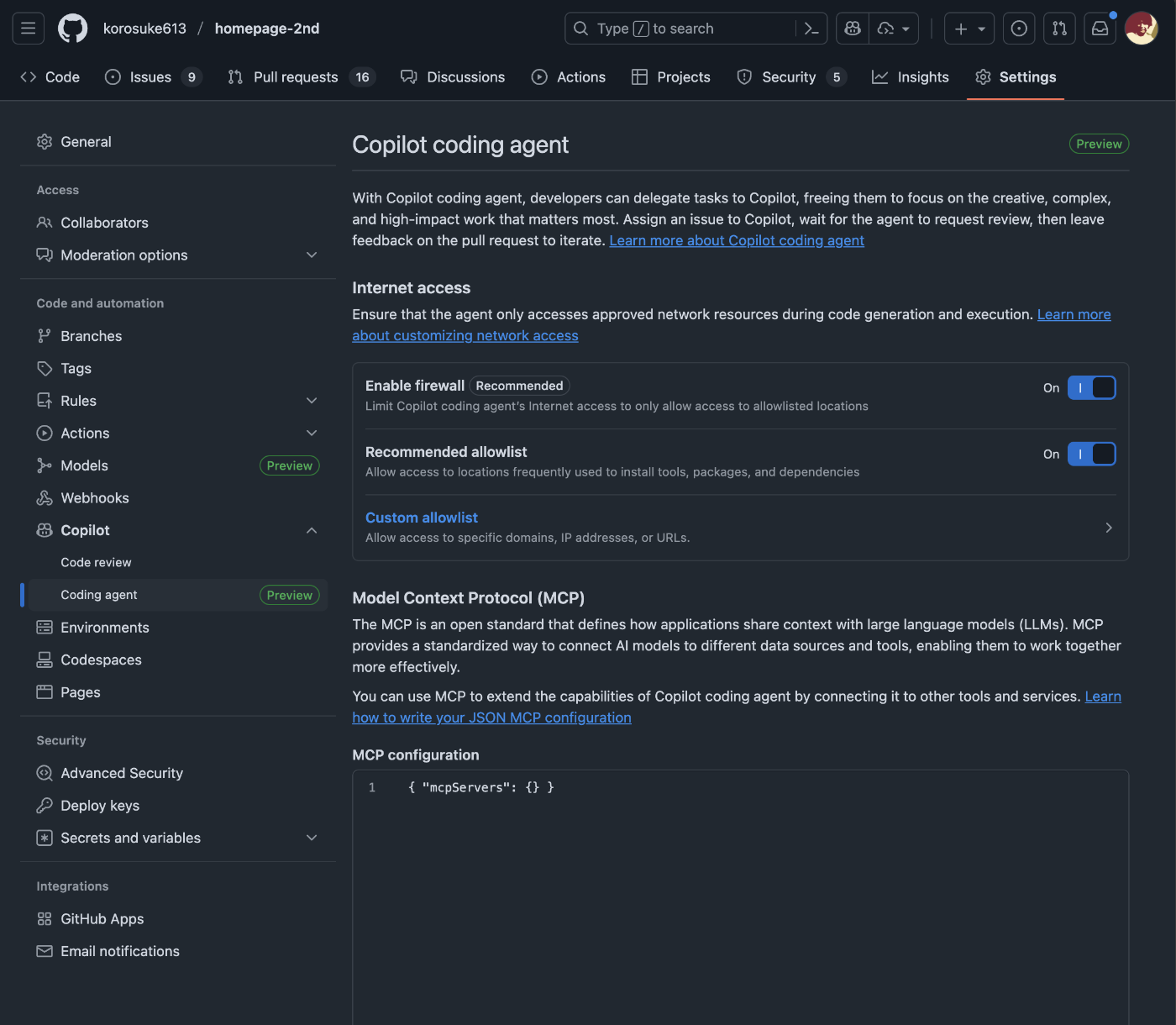1176x1025 pixels.
Task: Open the command palette icon
Action: point(811,29)
